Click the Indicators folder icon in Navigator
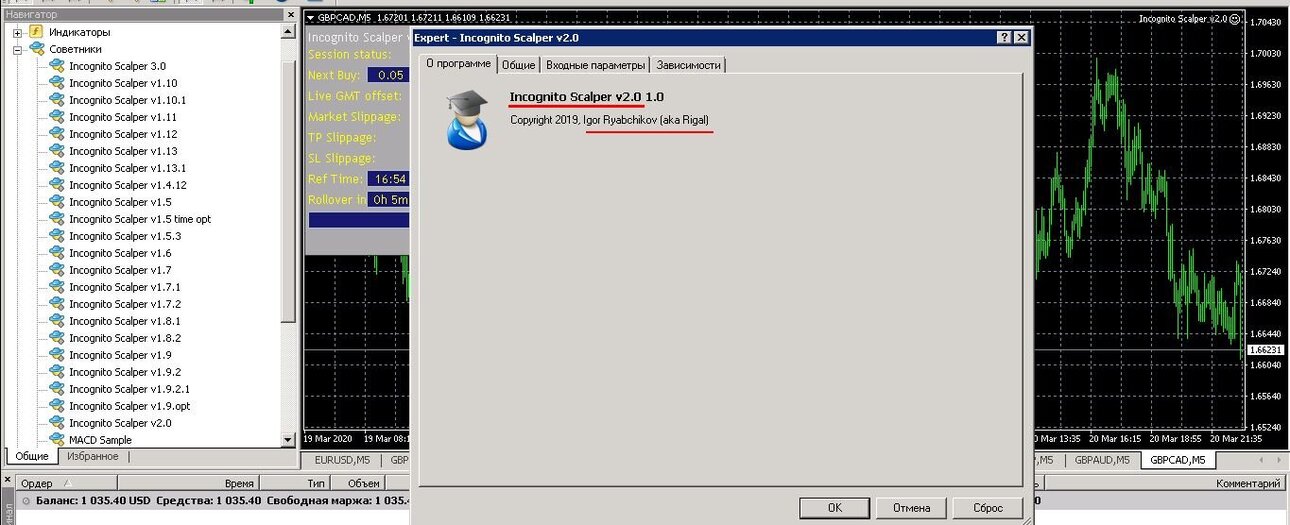 (35, 32)
